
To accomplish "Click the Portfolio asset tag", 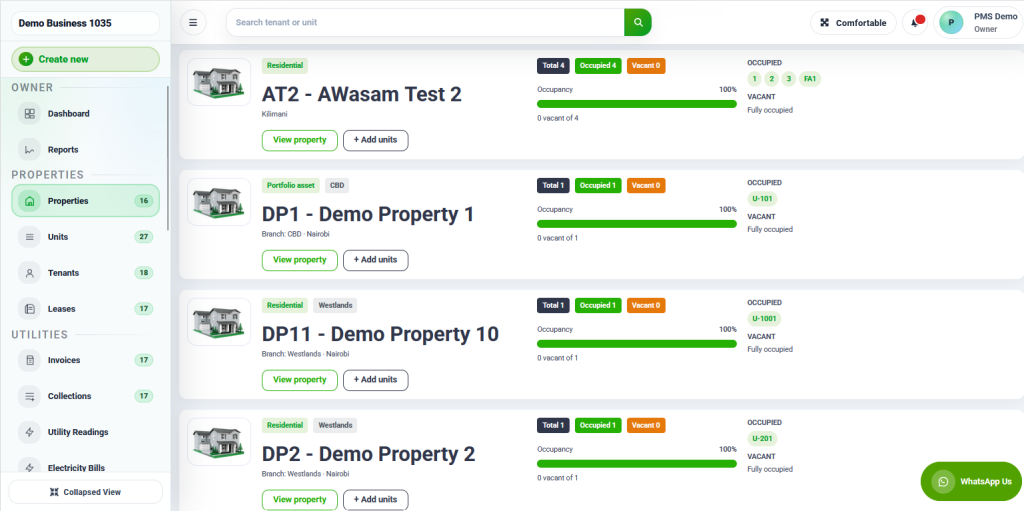I will [x=291, y=186].
